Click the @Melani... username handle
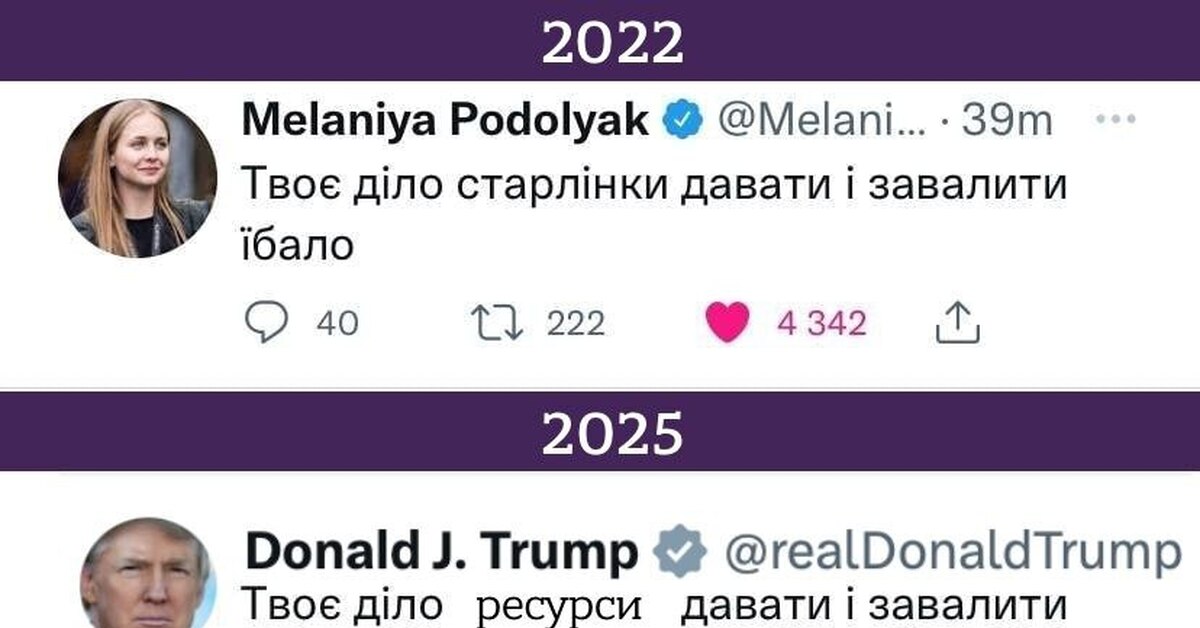The height and width of the screenshot is (628, 1200). tap(821, 120)
